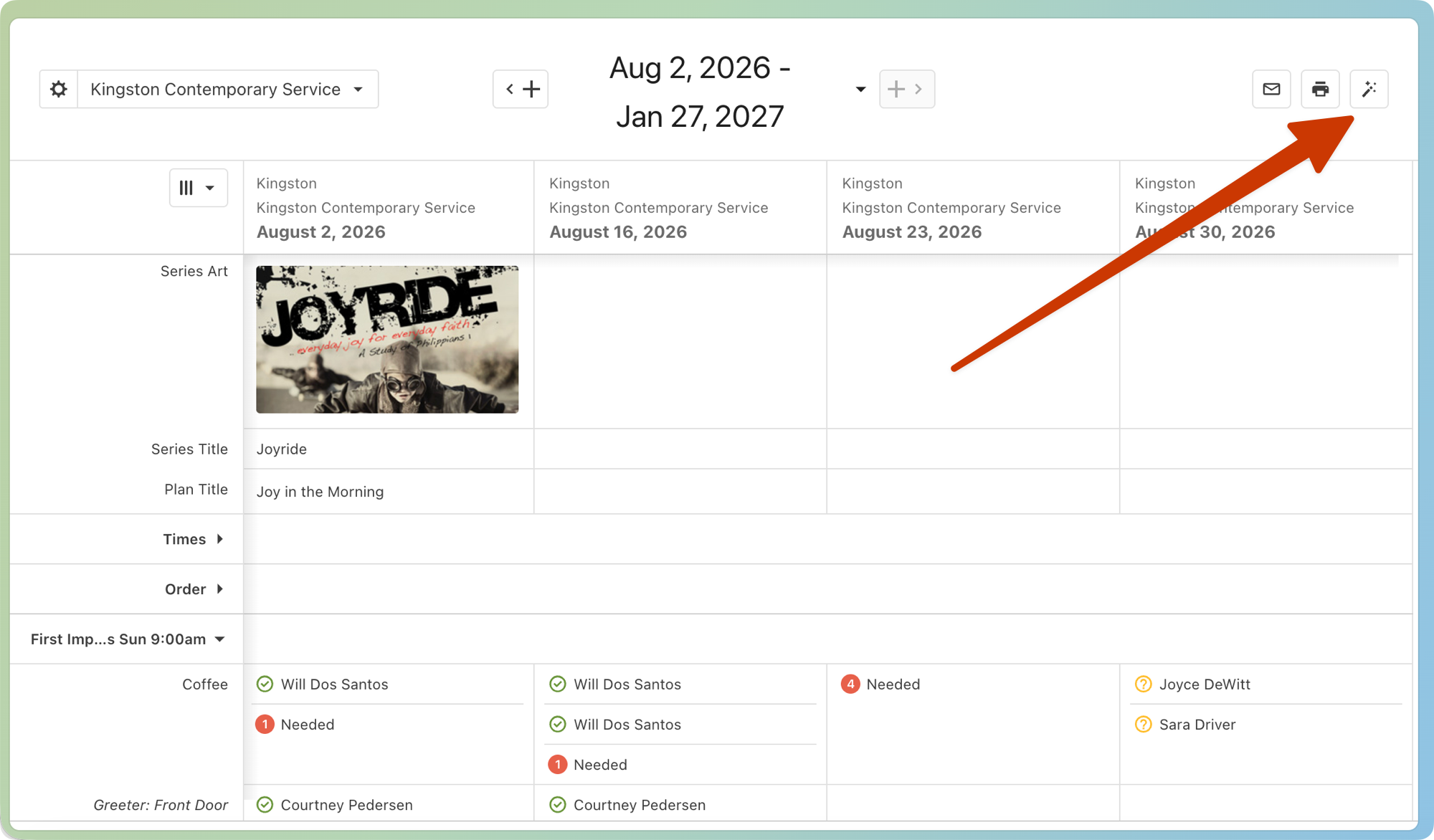Open the Kingston Contemporary Service dropdown
1434x840 pixels.
228,89
